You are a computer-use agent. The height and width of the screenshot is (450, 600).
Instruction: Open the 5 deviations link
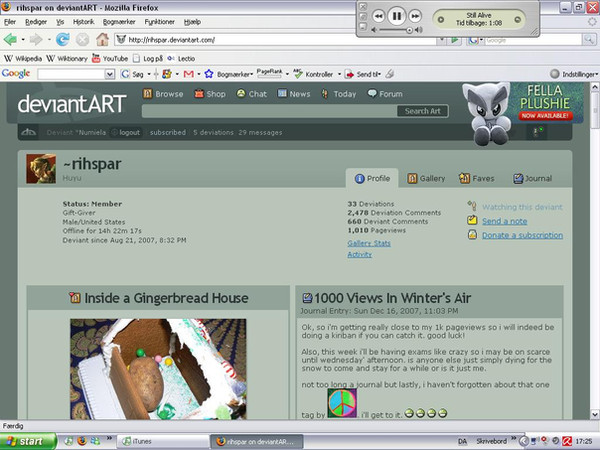[213, 132]
